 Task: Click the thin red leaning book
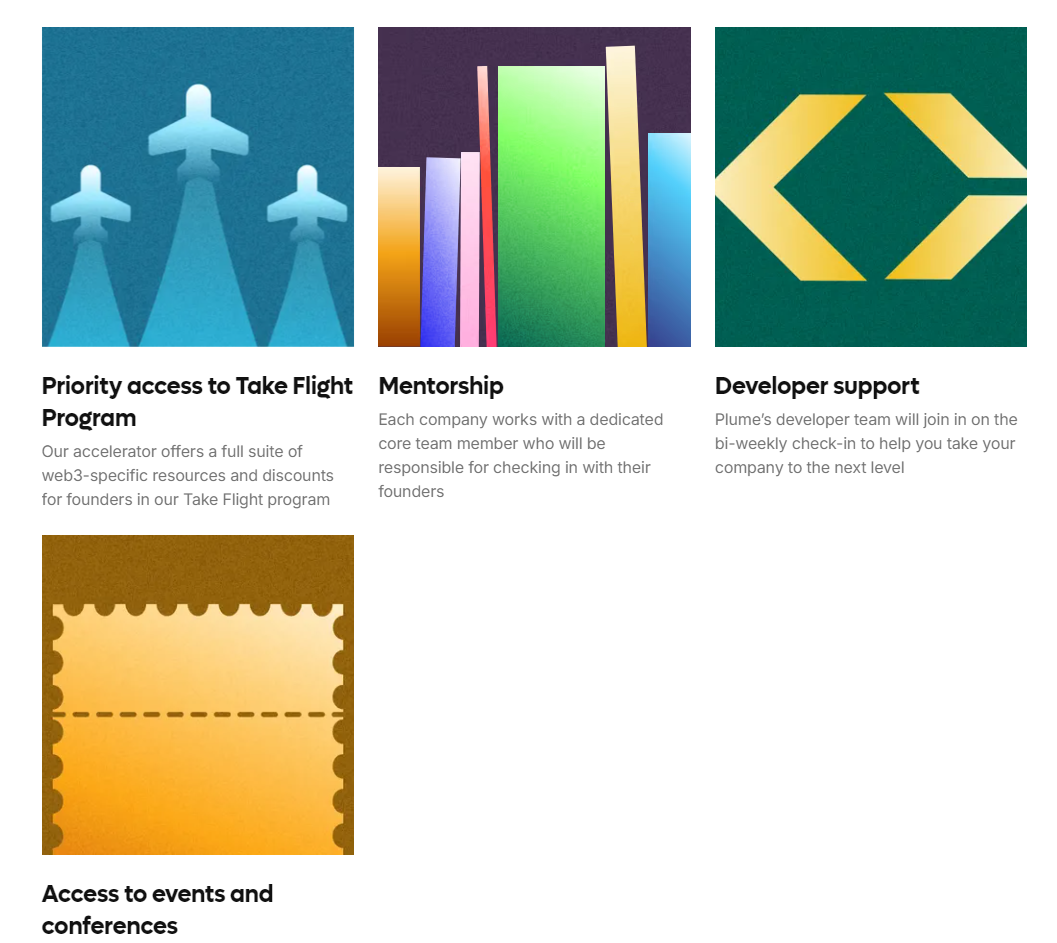[487, 206]
